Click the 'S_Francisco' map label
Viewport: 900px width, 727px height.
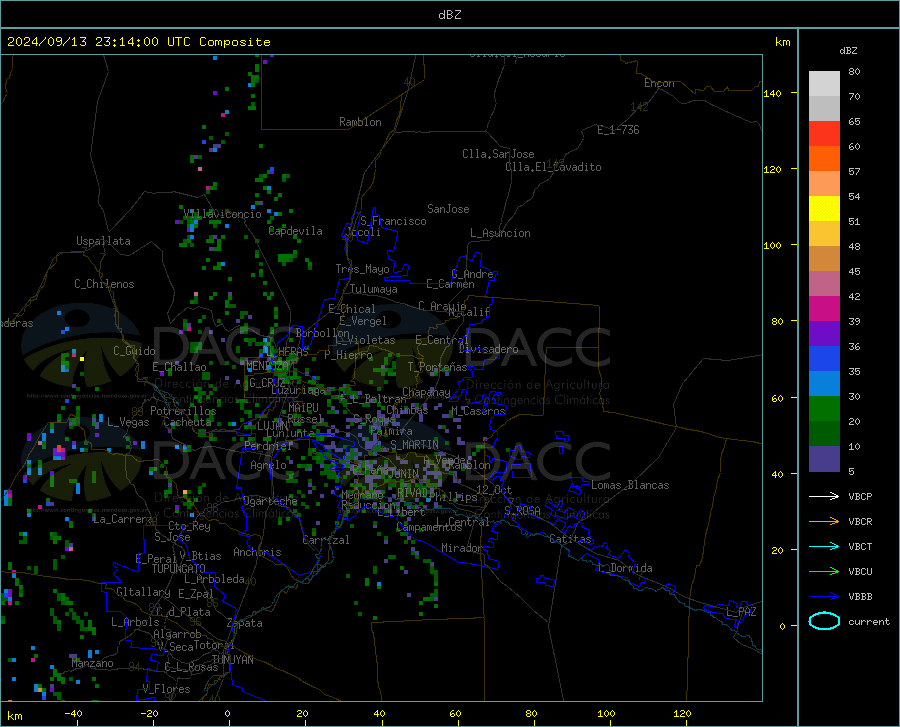pos(393,221)
